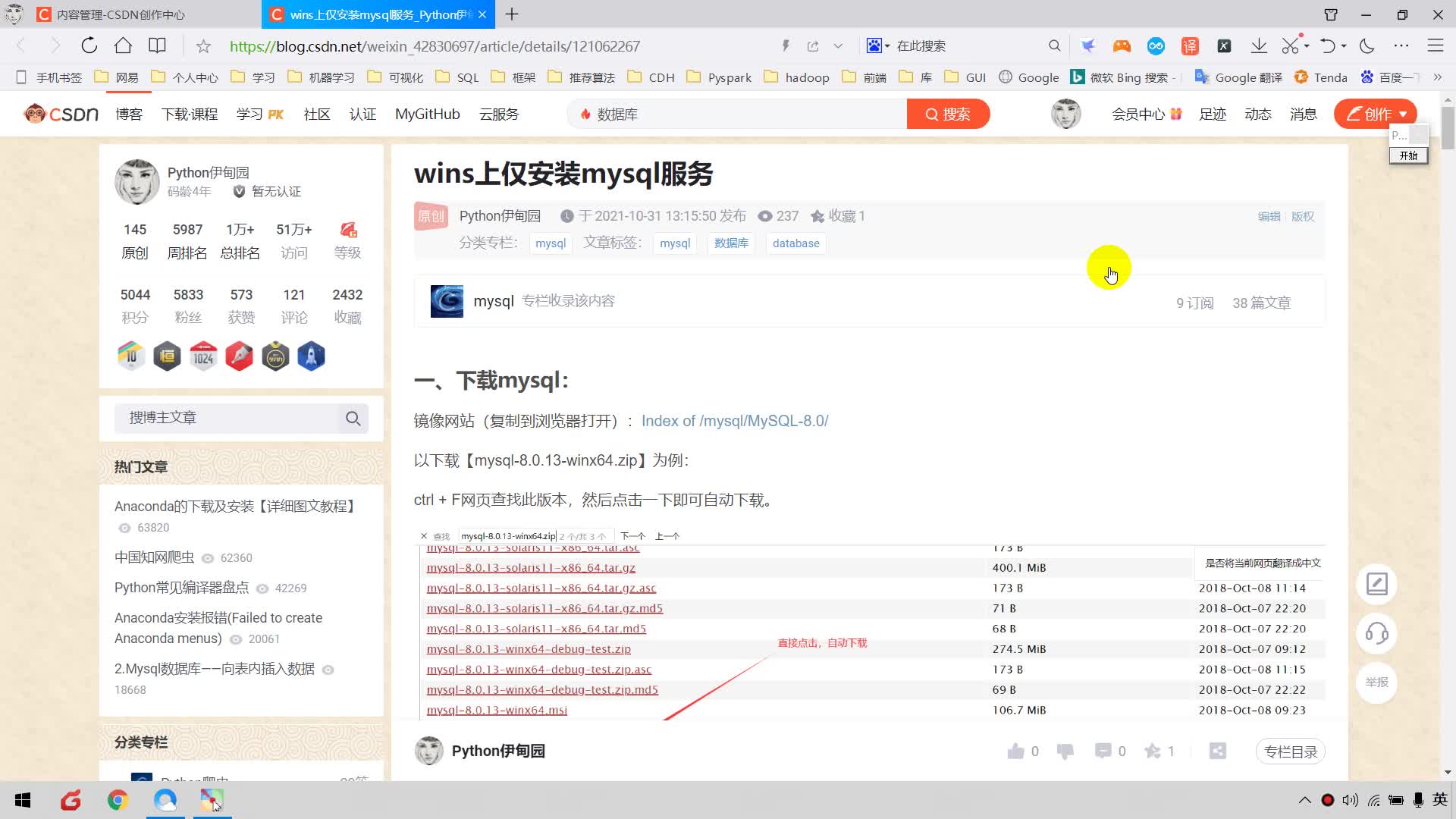Open Index of /mysql/MySQL-8.0/ link
Viewport: 1456px width, 819px height.
[735, 421]
